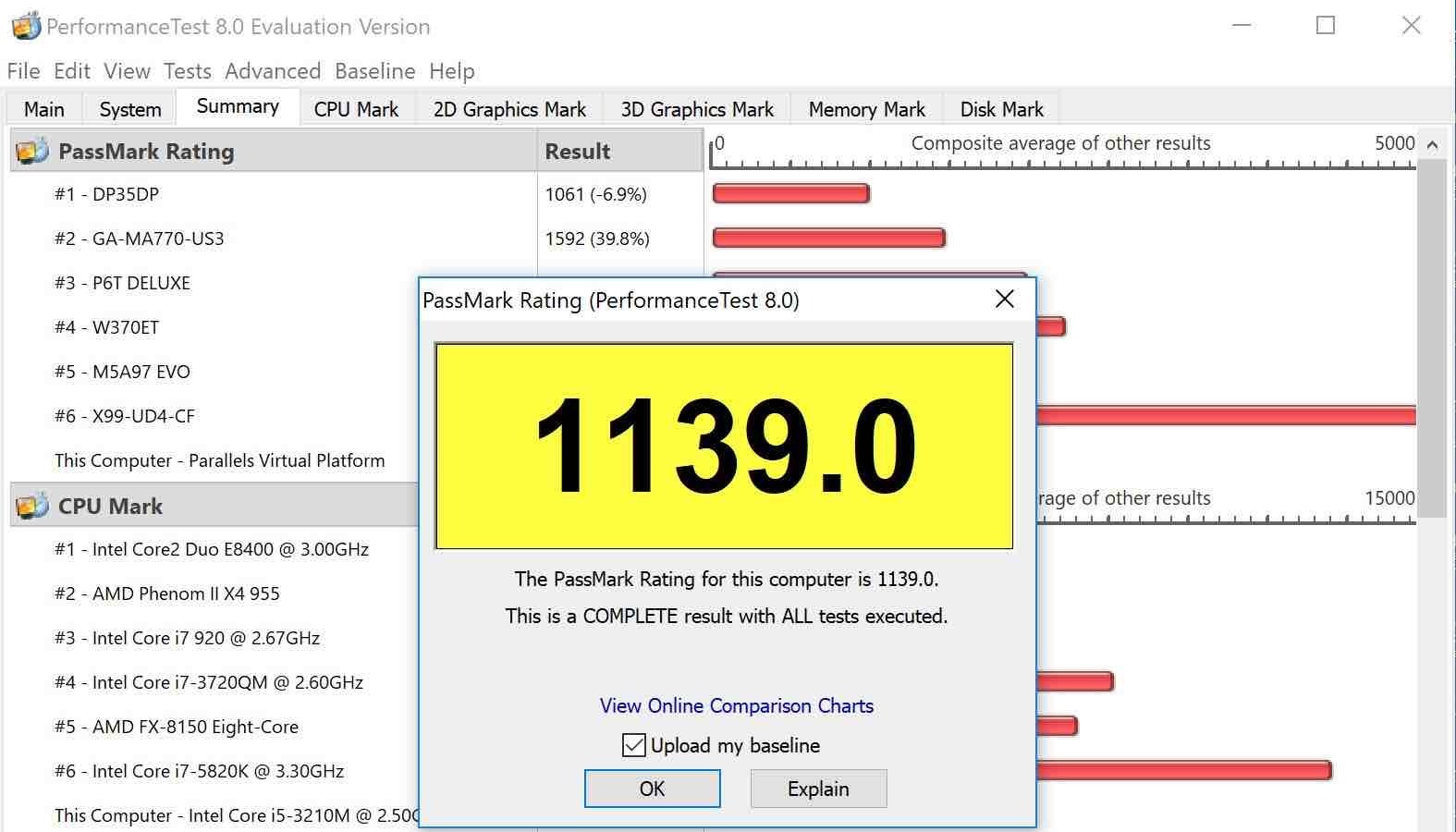
Task: Click the DP35DP red result bar
Action: (x=791, y=193)
